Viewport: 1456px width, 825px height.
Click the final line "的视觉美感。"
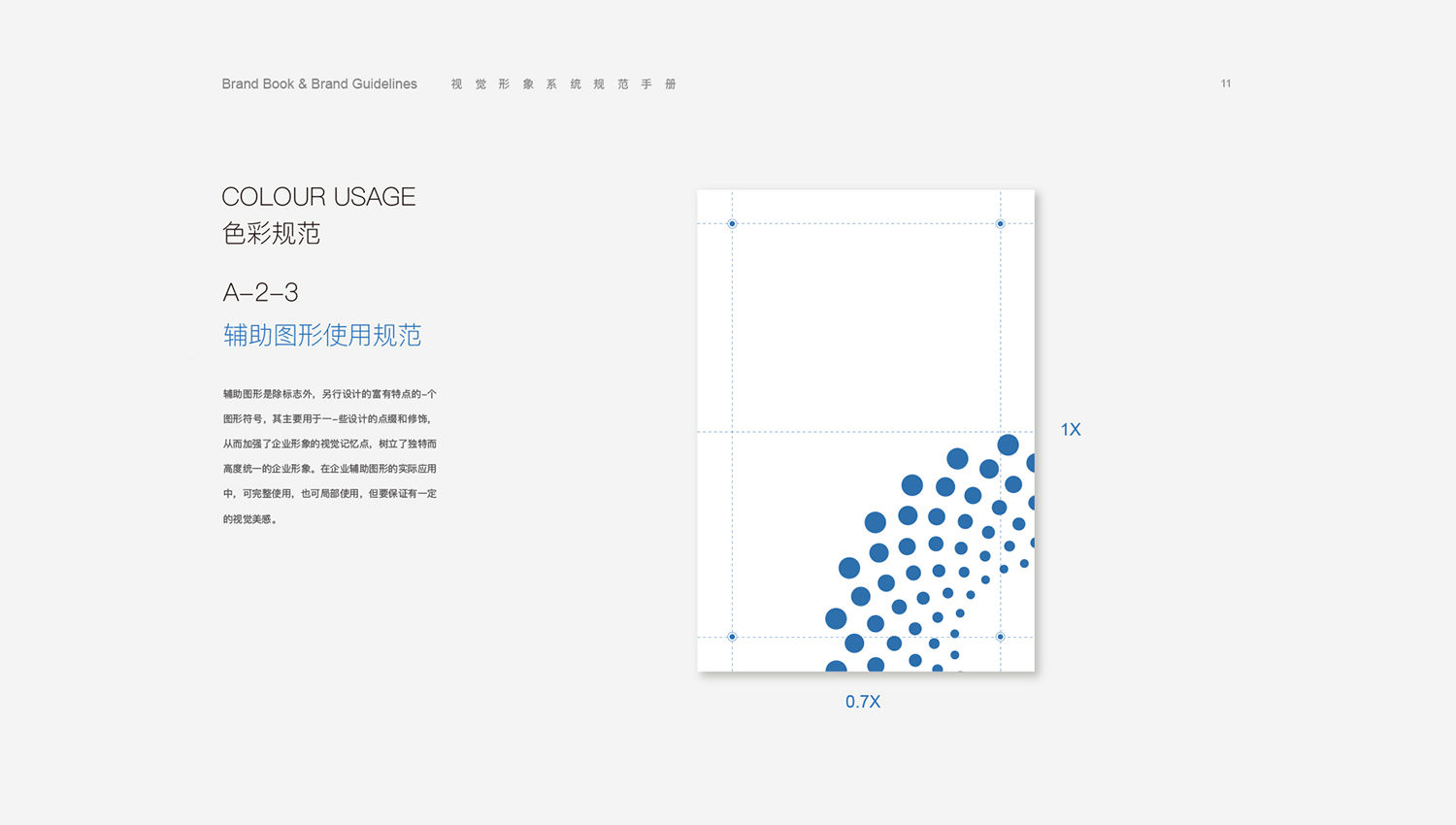coord(250,519)
